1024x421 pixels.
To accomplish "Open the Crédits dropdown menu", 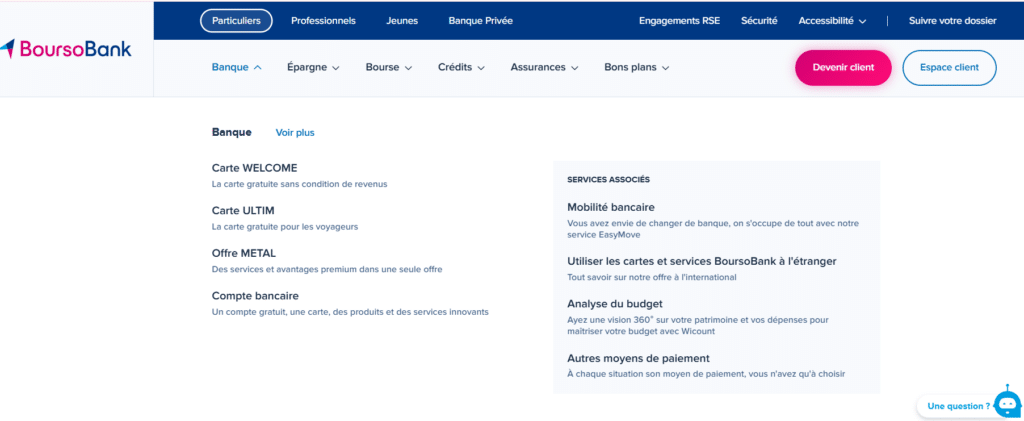I will coord(461,68).
